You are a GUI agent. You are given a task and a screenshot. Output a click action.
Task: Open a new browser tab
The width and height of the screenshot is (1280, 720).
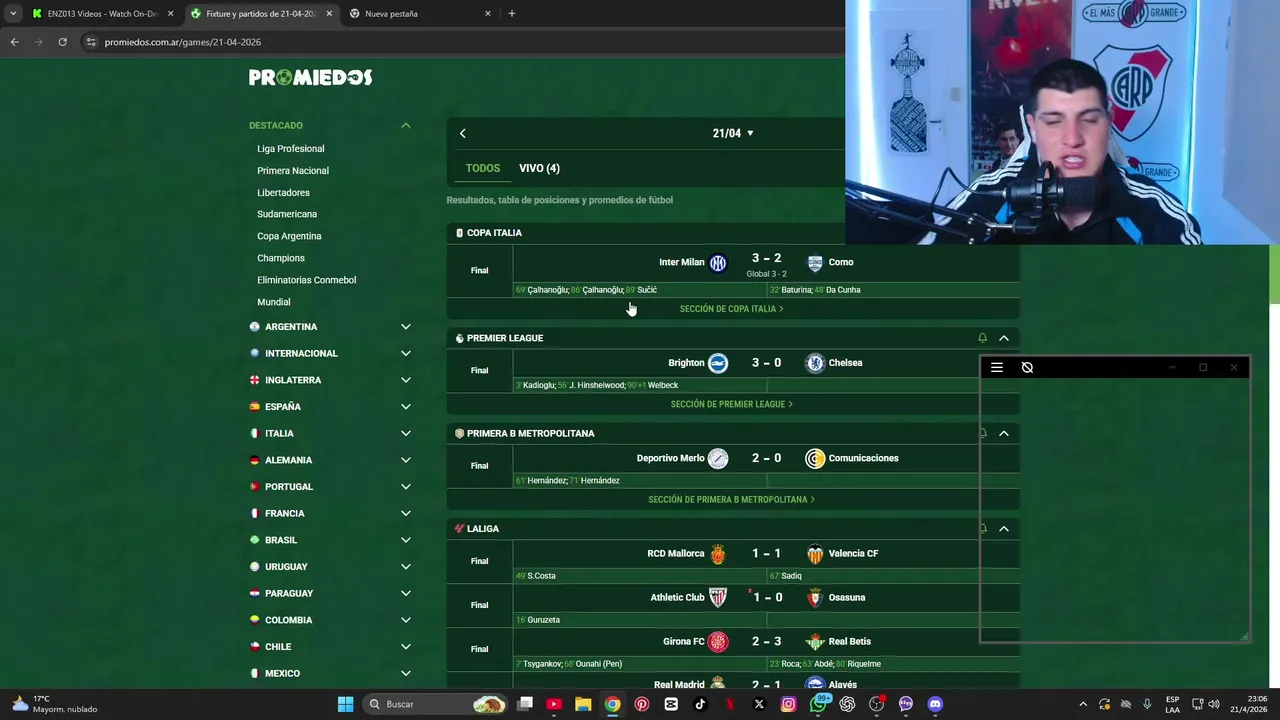click(512, 14)
